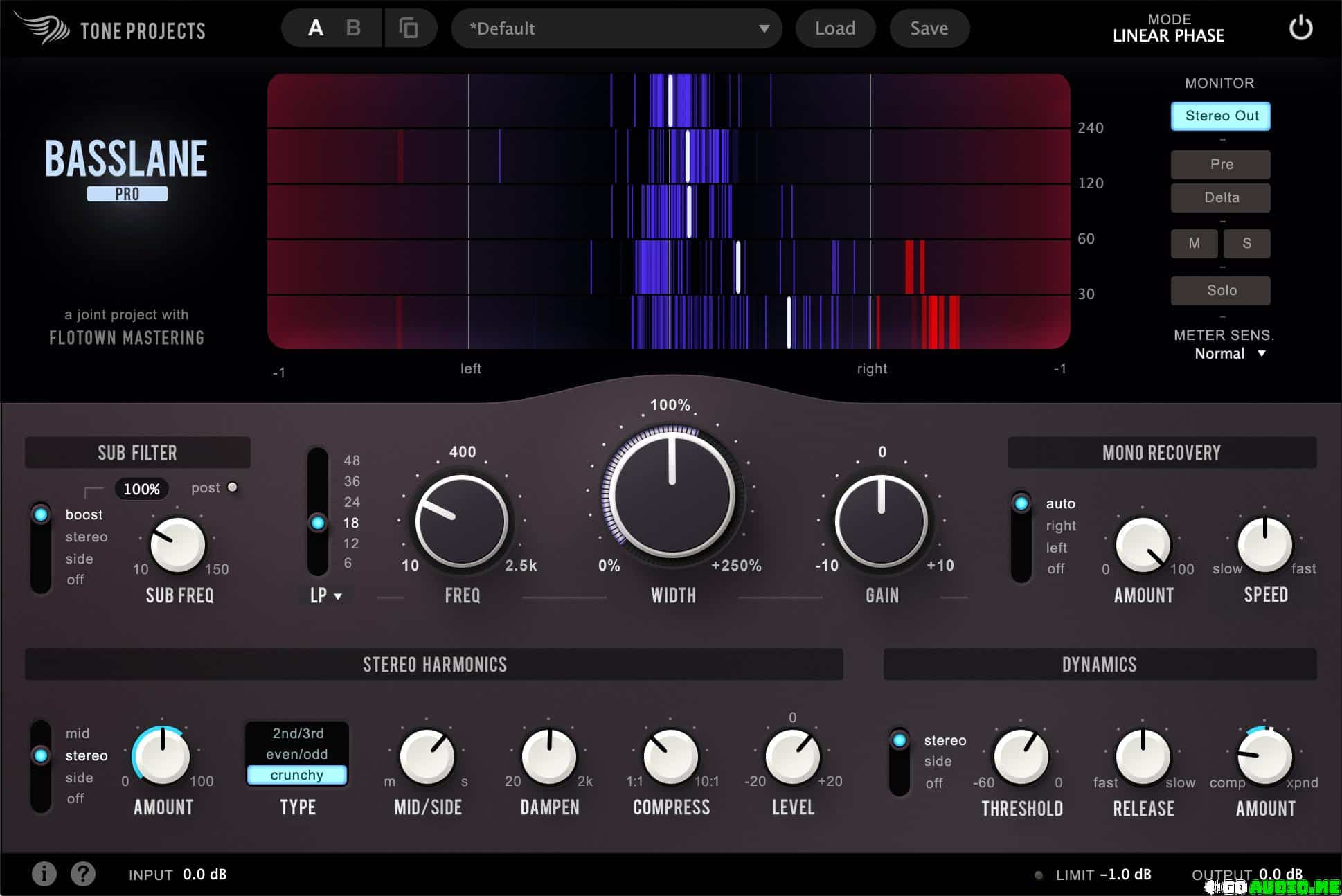Set dynamics mode to side
Viewport: 1342px width, 896px height.
tap(938, 761)
